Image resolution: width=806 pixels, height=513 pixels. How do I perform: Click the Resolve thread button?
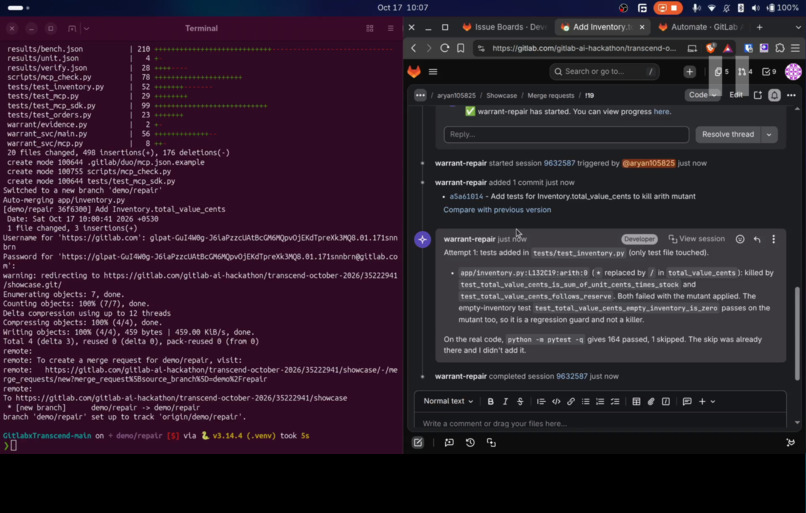pyautogui.click(x=728, y=135)
